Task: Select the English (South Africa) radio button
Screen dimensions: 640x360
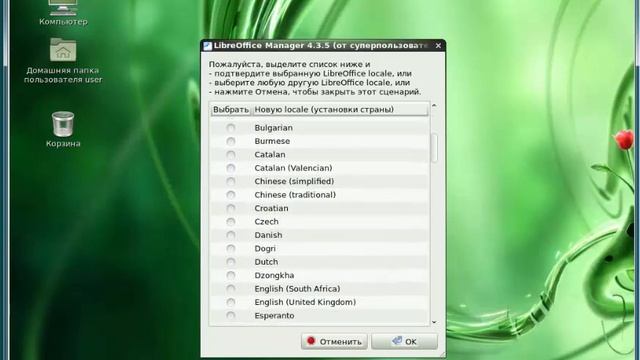Action: 231,289
